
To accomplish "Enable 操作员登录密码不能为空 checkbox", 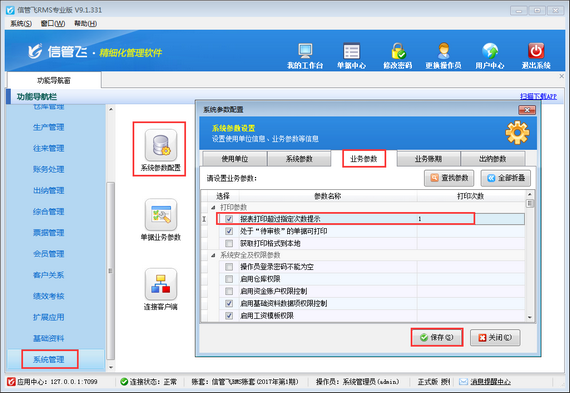I will (x=229, y=267).
